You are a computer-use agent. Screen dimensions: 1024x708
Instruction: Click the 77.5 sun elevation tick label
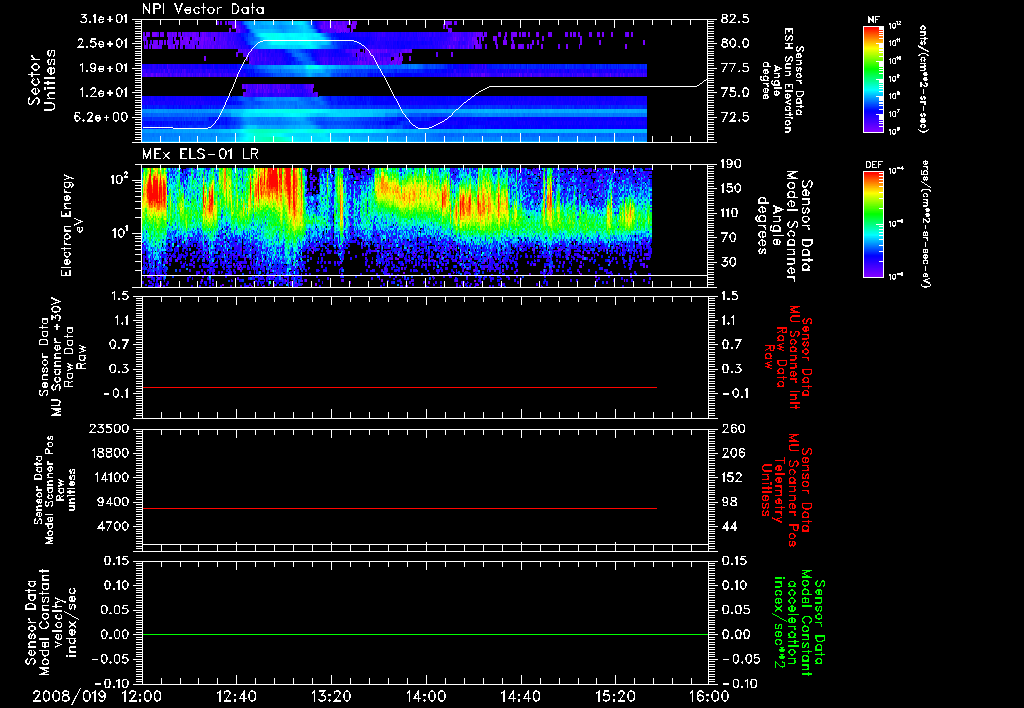coord(735,68)
